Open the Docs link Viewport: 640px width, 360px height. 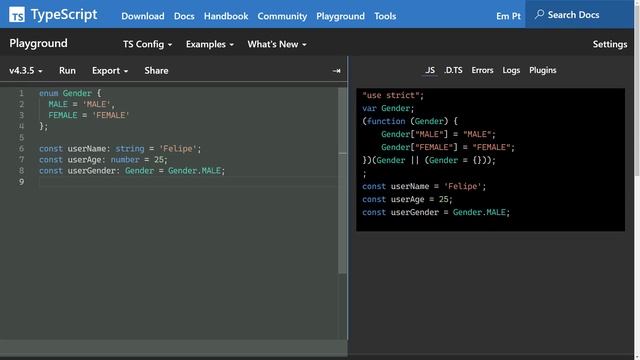click(x=184, y=16)
